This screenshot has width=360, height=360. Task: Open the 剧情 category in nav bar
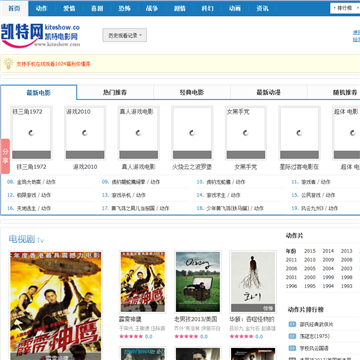180,9
